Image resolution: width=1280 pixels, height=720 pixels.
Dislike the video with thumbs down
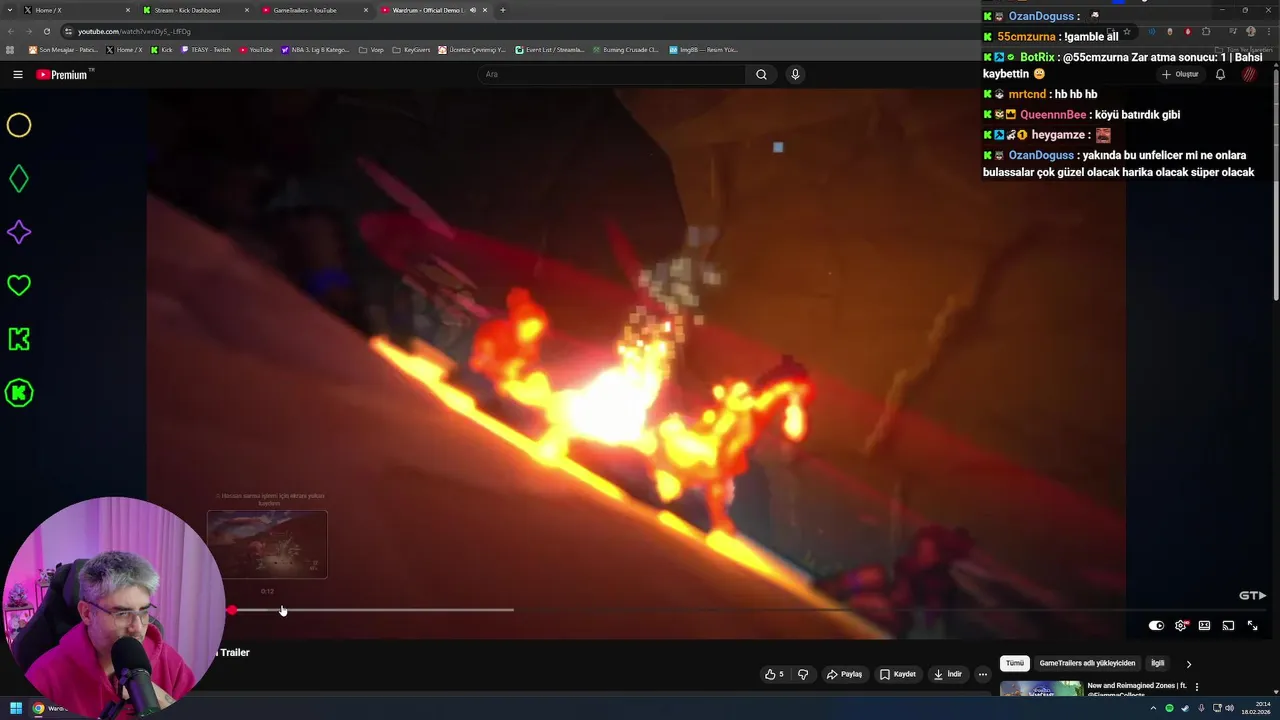pos(803,674)
